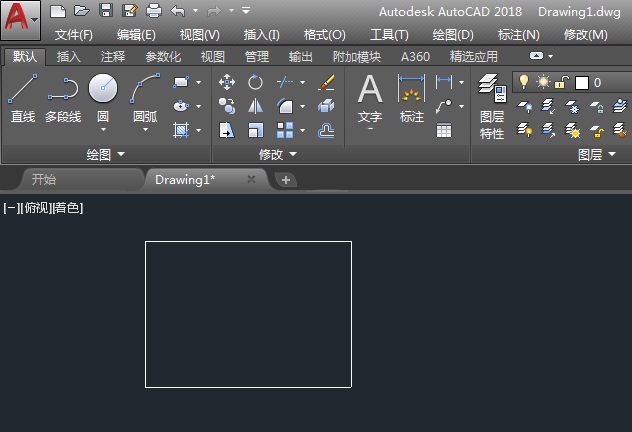Click the Offset tool icon
Image resolution: width=632 pixels, height=432 pixels.
326,131
